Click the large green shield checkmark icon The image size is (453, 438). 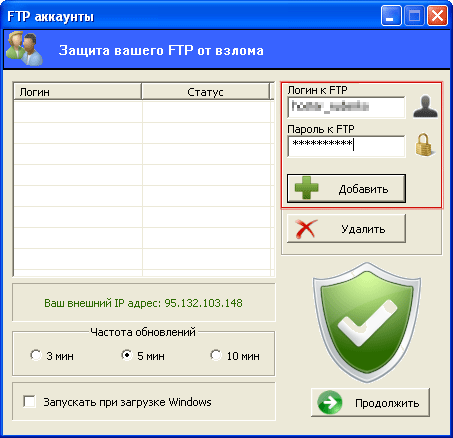click(x=367, y=321)
